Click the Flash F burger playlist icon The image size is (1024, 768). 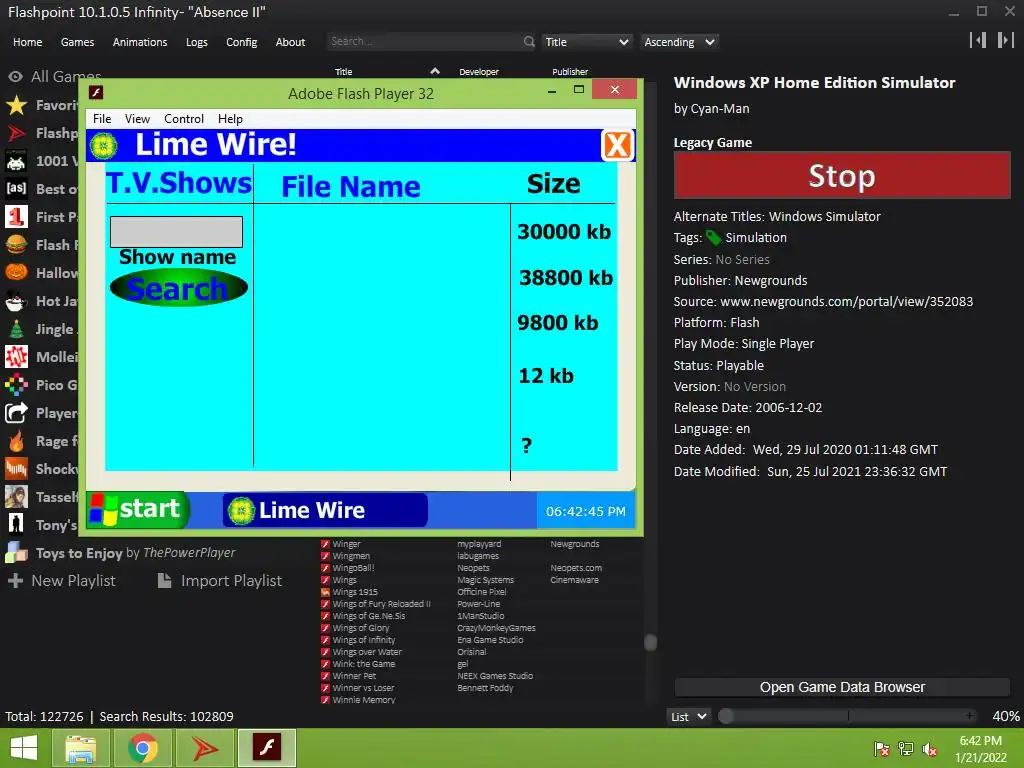coord(16,245)
